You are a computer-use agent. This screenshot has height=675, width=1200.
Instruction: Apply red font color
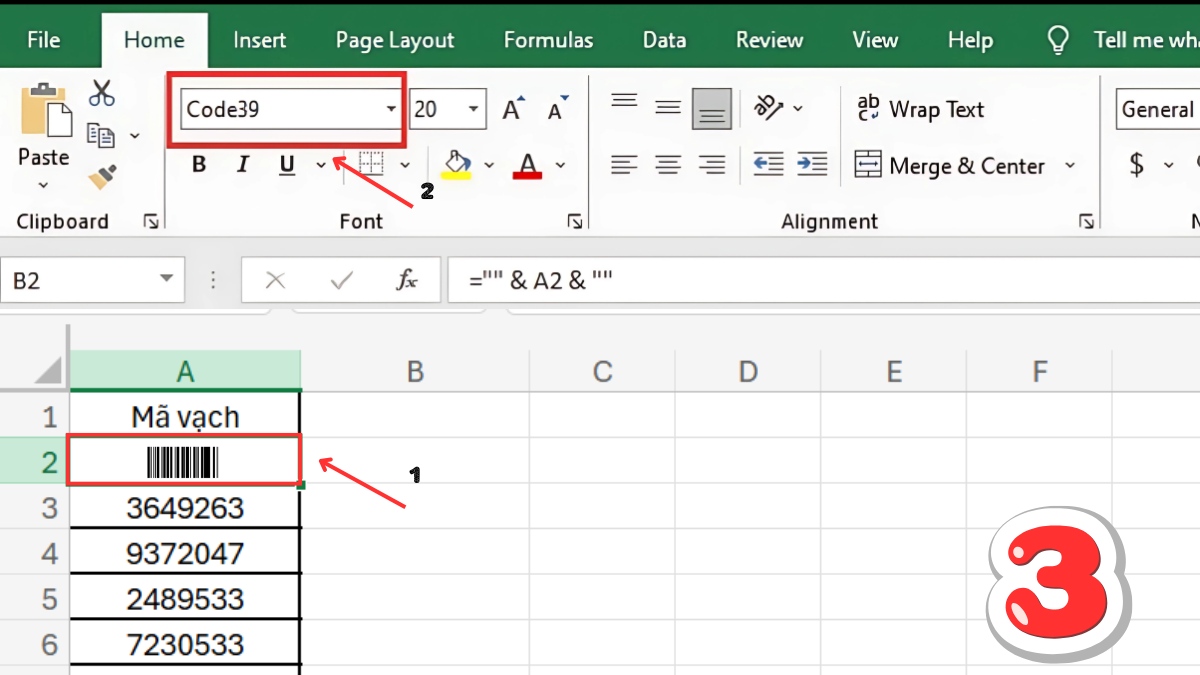click(527, 165)
